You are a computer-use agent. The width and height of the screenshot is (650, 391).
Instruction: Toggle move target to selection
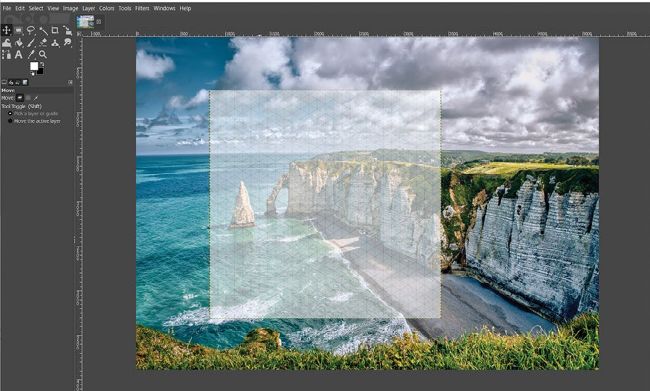pyautogui.click(x=28, y=98)
